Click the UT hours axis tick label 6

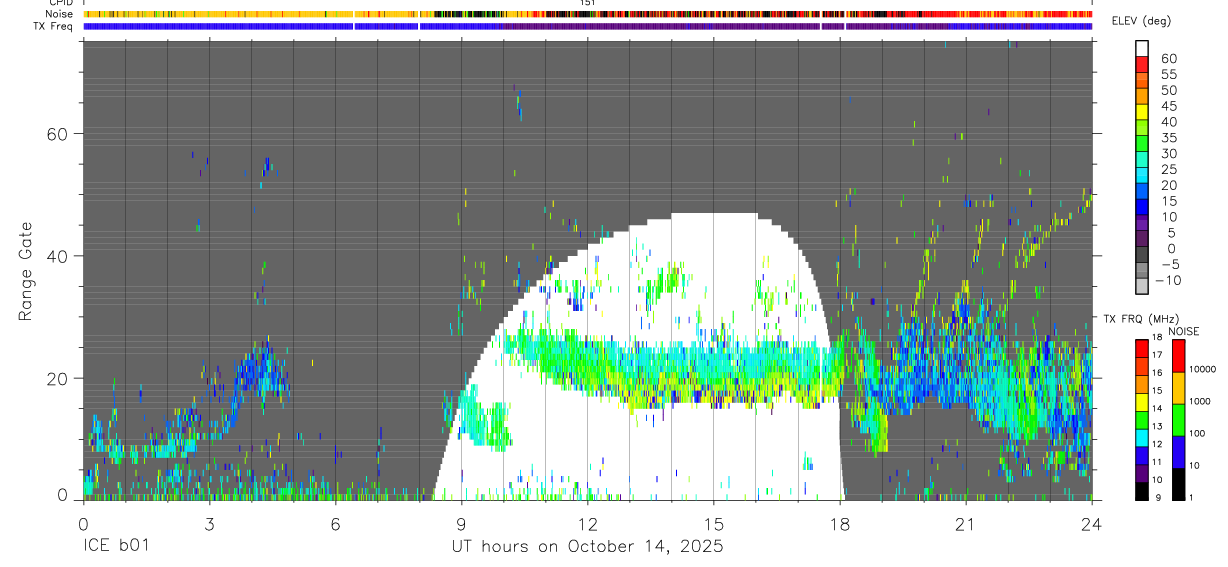[335, 523]
